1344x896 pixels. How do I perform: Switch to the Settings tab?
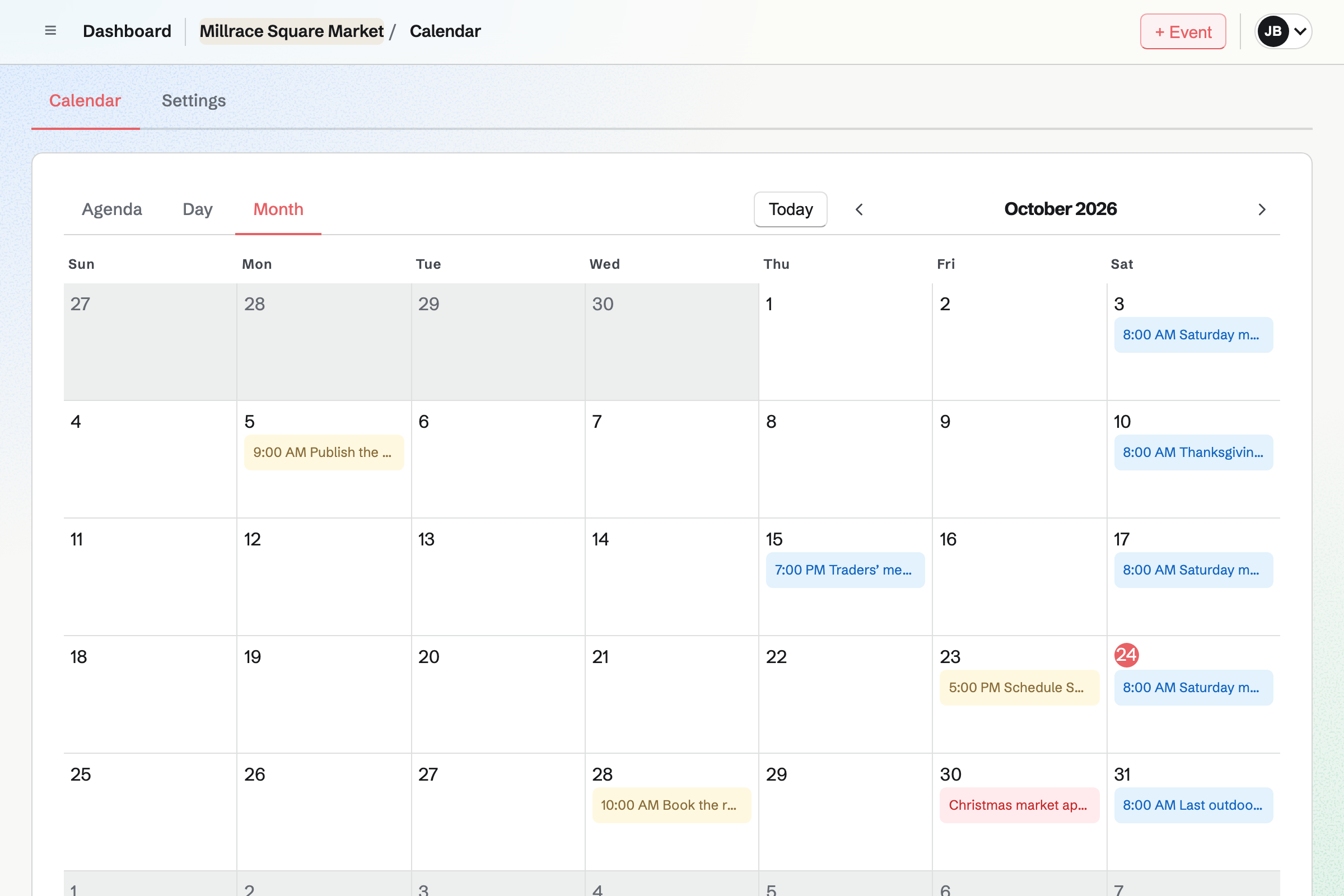click(194, 101)
